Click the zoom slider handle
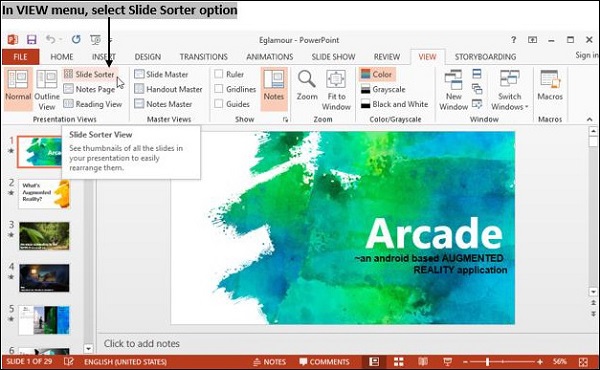 pyautogui.click(x=487, y=362)
